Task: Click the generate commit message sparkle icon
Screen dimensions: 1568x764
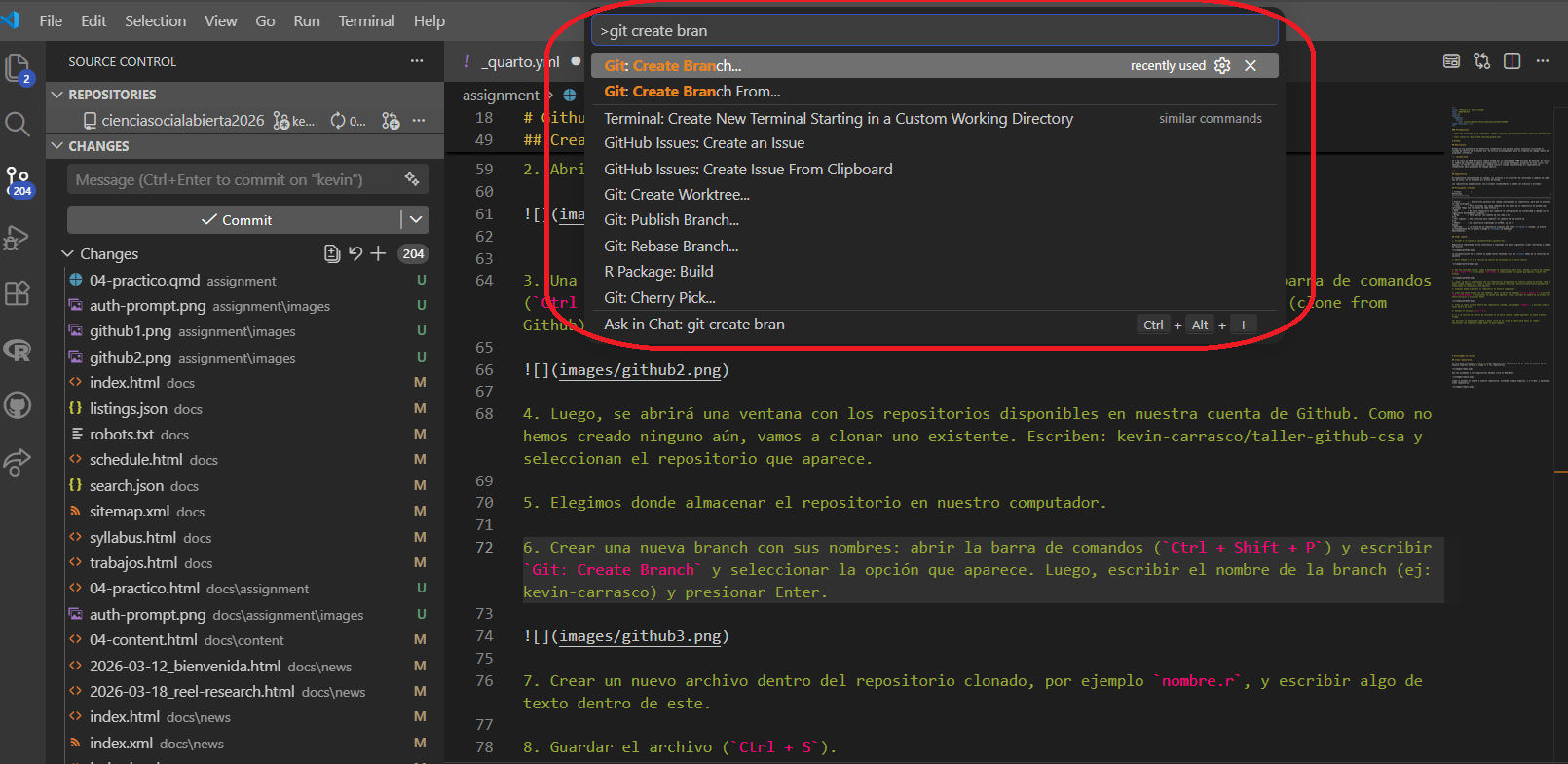Action: pyautogui.click(x=412, y=179)
